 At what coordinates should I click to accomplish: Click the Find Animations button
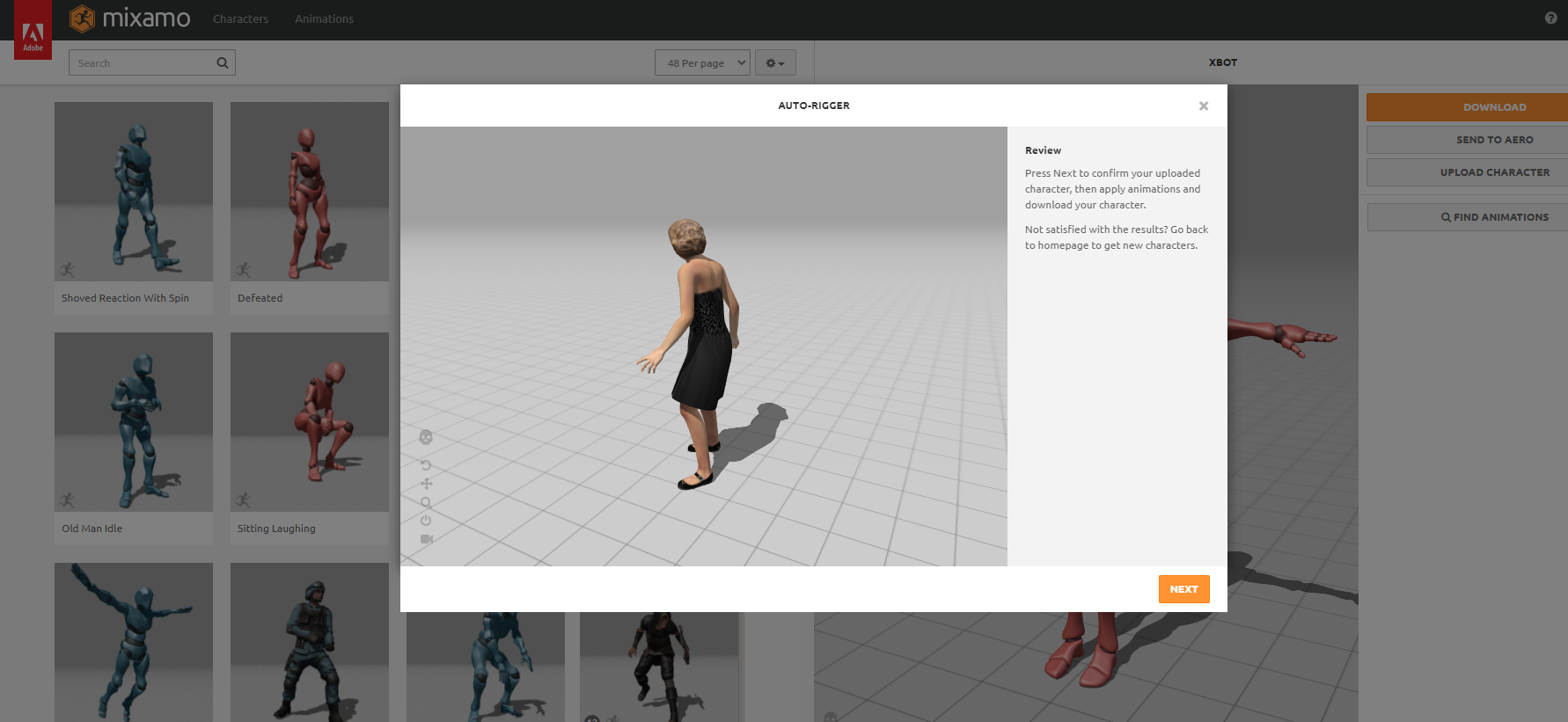[x=1494, y=217]
